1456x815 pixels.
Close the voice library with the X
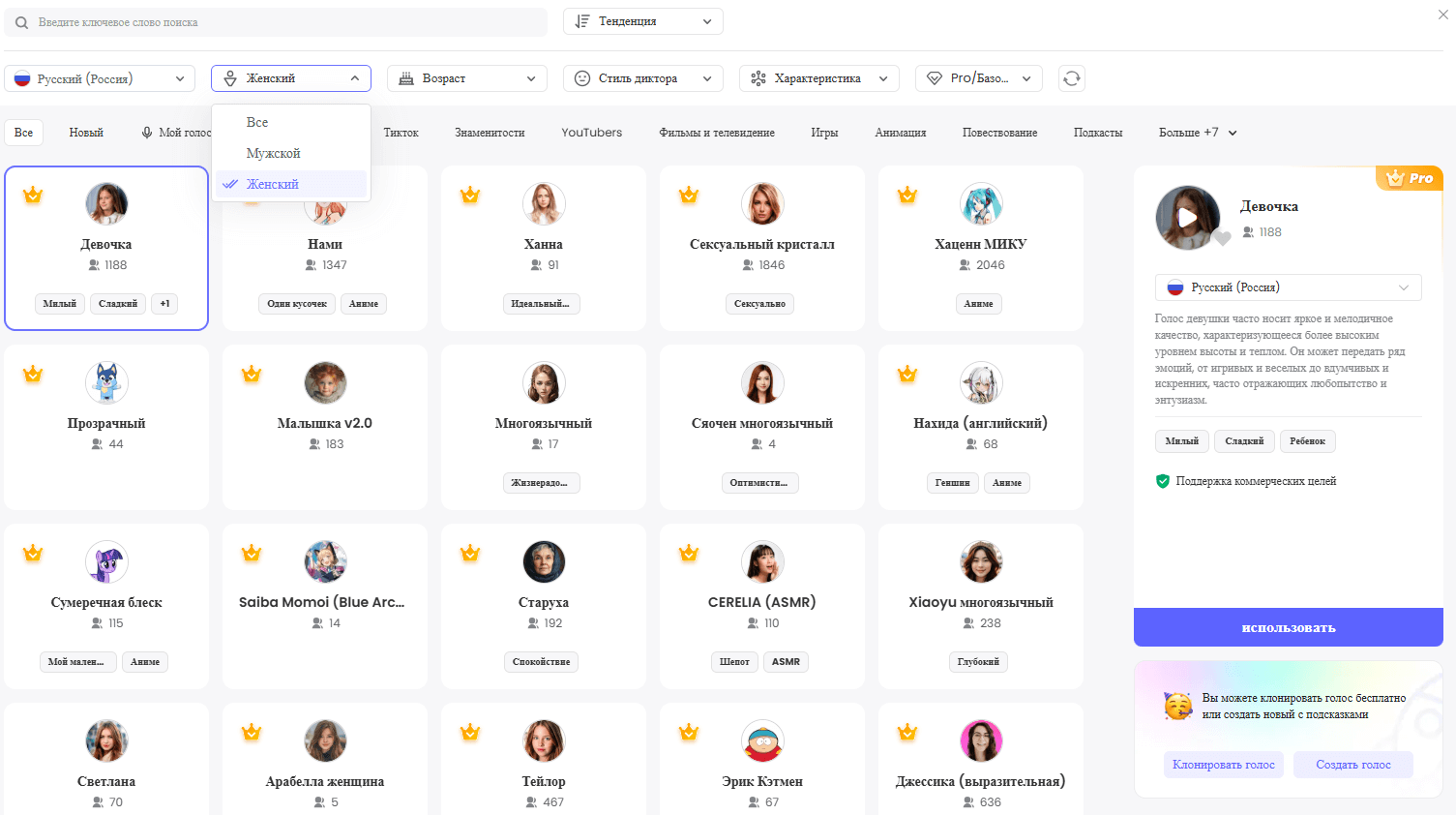(1442, 15)
